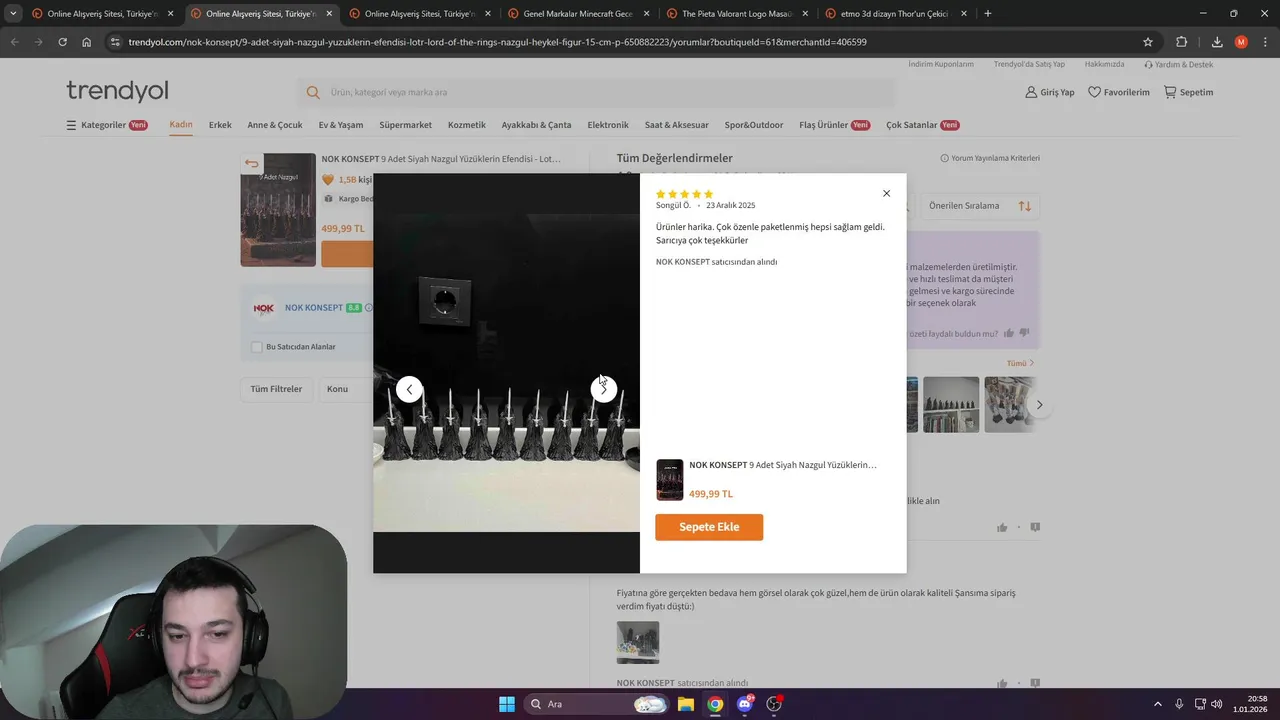Click the Trendyol logo
Screen dimensions: 1280x720
click(117, 91)
